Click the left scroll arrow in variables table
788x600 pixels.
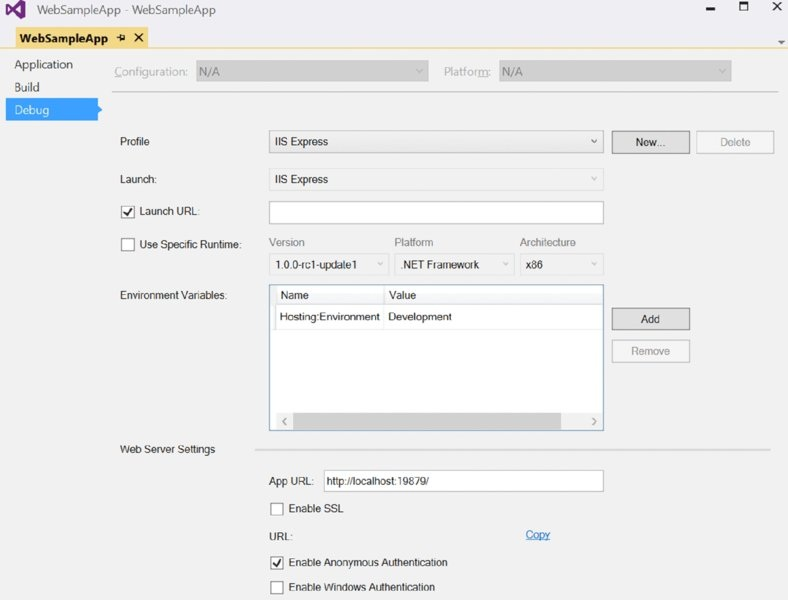pyautogui.click(x=284, y=421)
